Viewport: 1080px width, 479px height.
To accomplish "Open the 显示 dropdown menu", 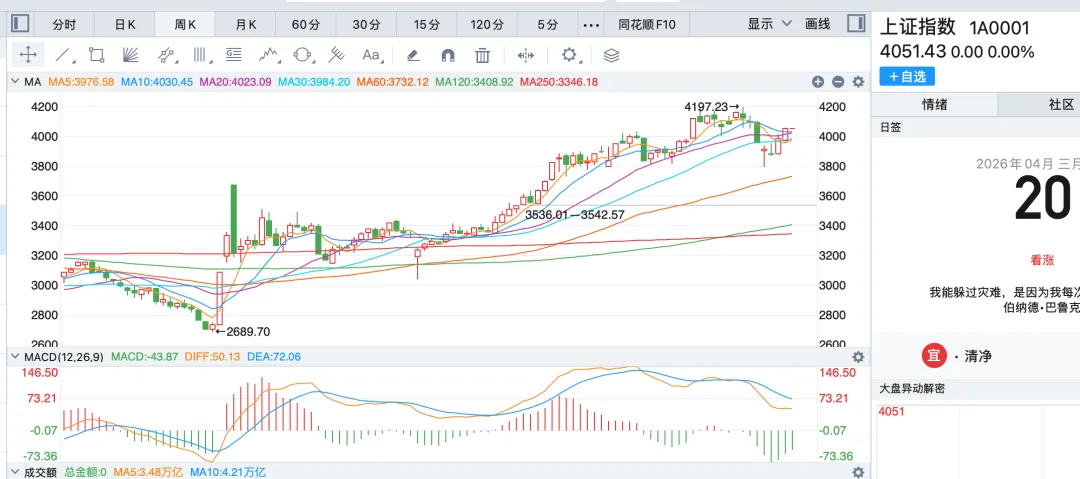I will pos(769,23).
